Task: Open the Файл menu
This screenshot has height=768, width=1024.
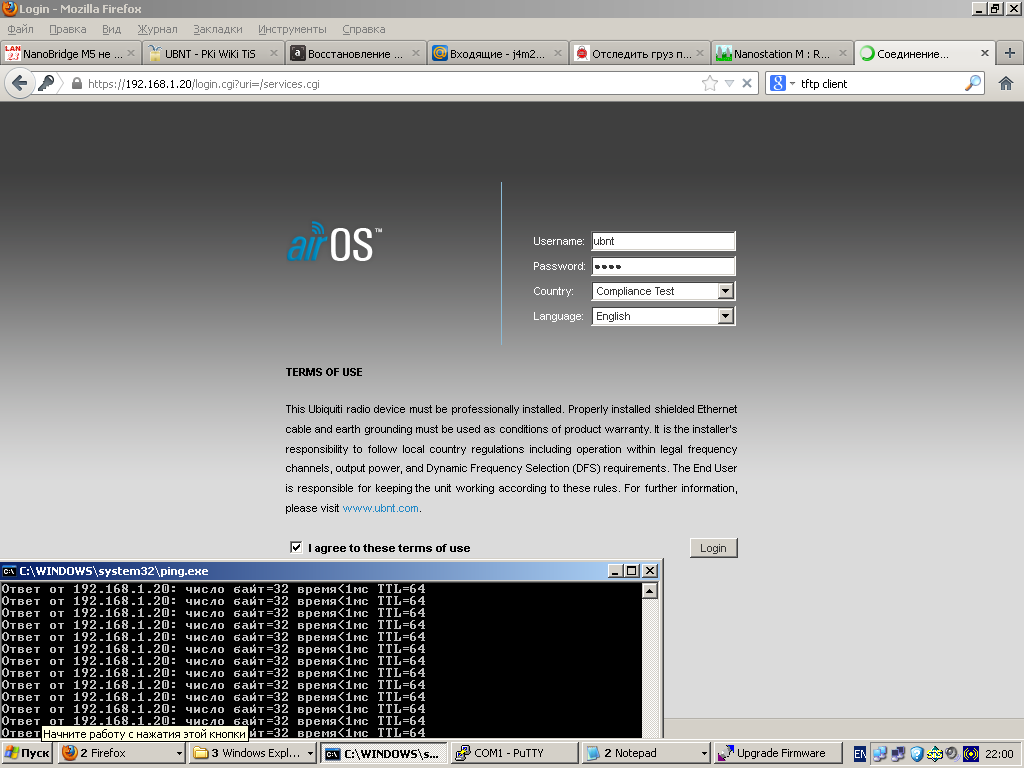Action: click(20, 29)
